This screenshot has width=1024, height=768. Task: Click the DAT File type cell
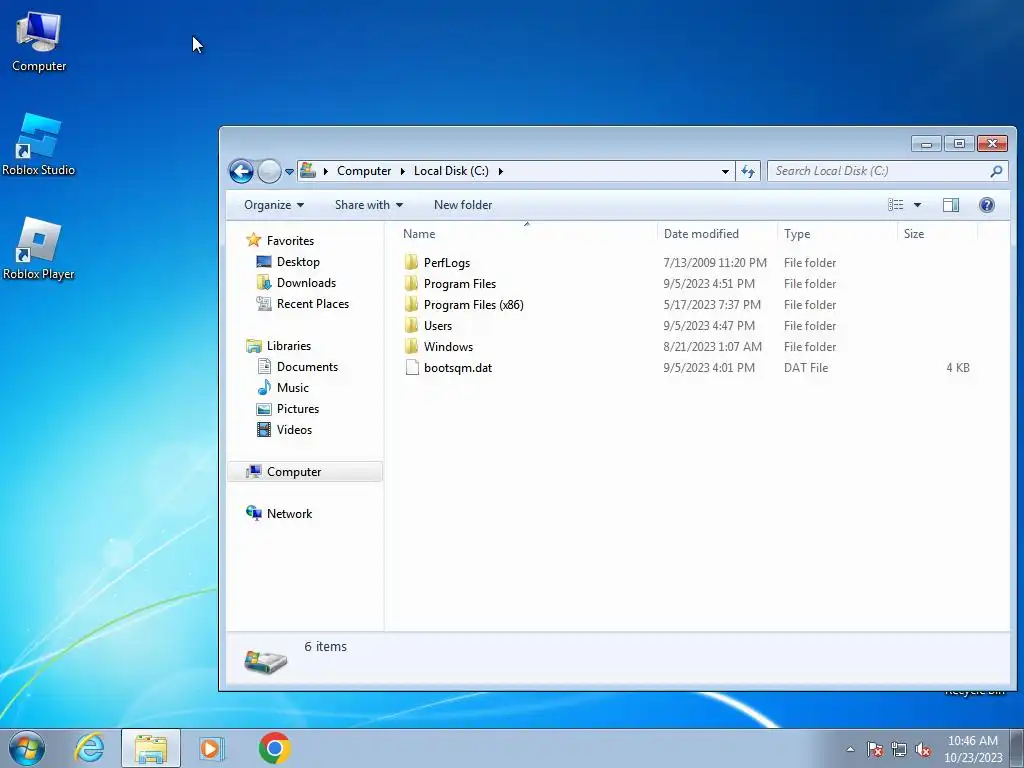pyautogui.click(x=806, y=368)
